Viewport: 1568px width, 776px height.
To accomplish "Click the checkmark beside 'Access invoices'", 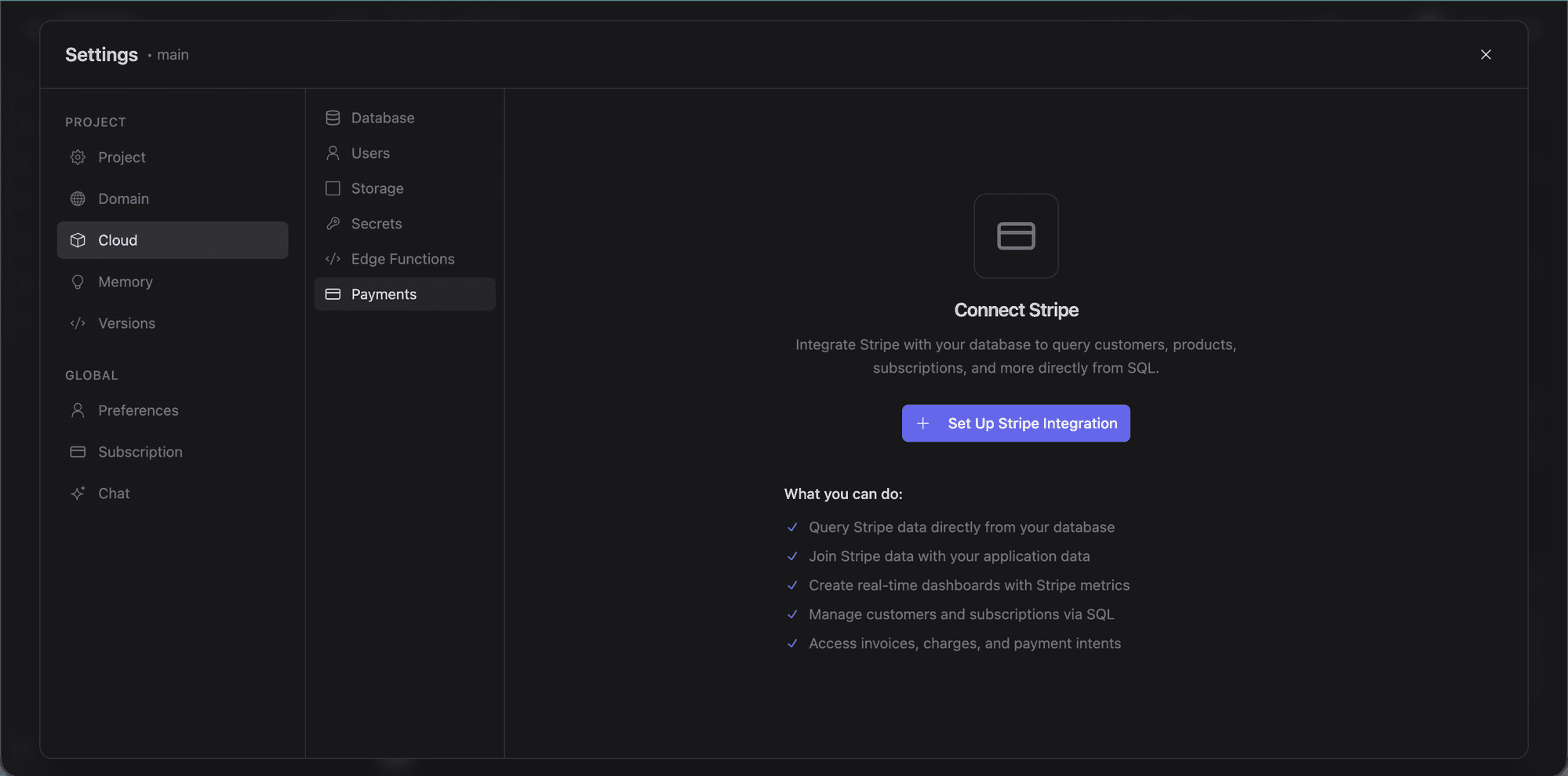I will pos(792,643).
